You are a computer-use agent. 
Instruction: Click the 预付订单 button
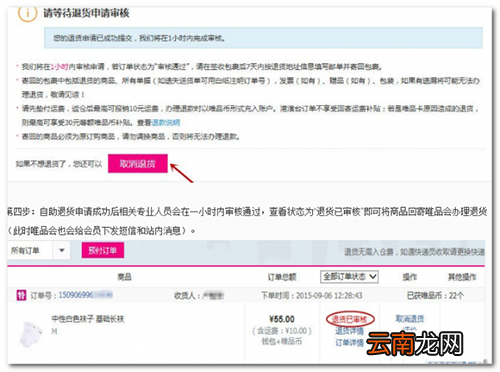(103, 250)
